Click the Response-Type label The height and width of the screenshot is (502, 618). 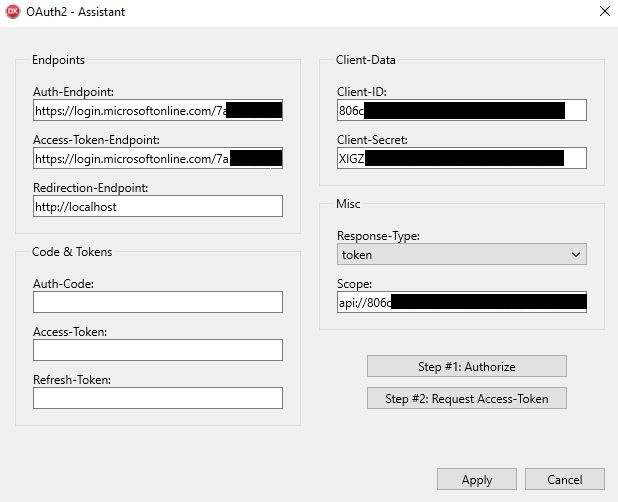378,236
